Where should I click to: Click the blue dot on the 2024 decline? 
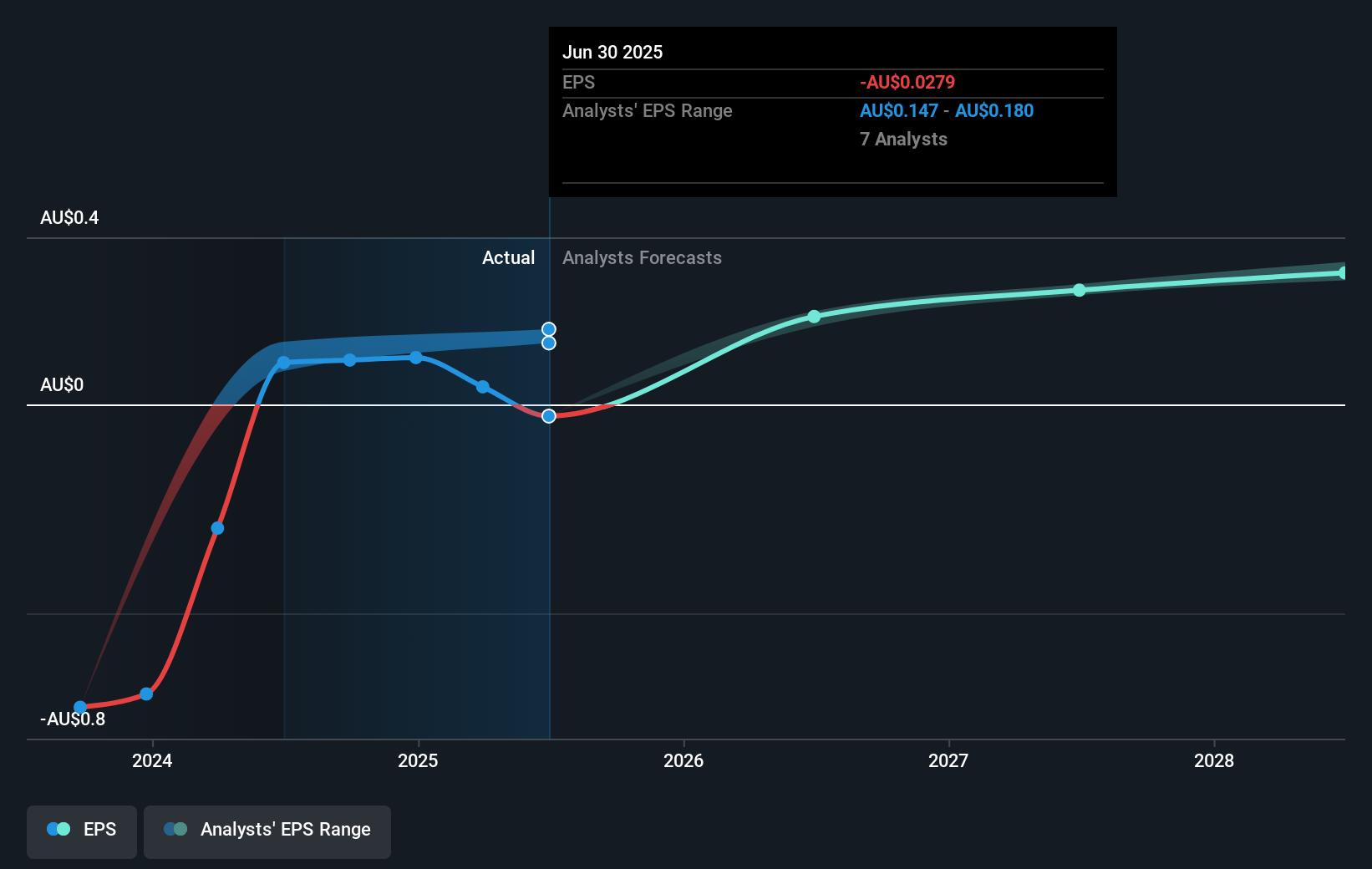click(x=216, y=527)
